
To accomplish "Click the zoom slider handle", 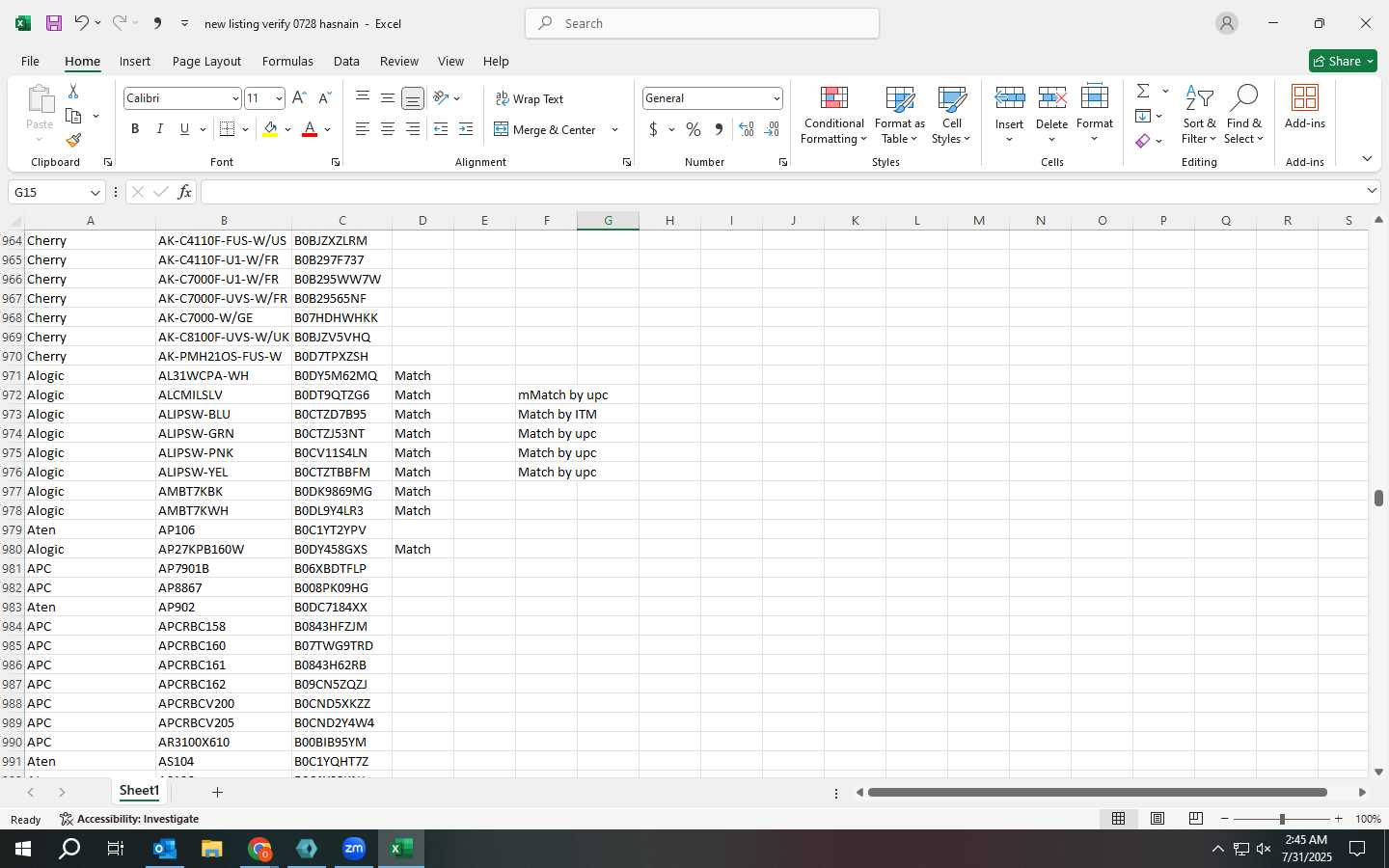I will click(1282, 818).
